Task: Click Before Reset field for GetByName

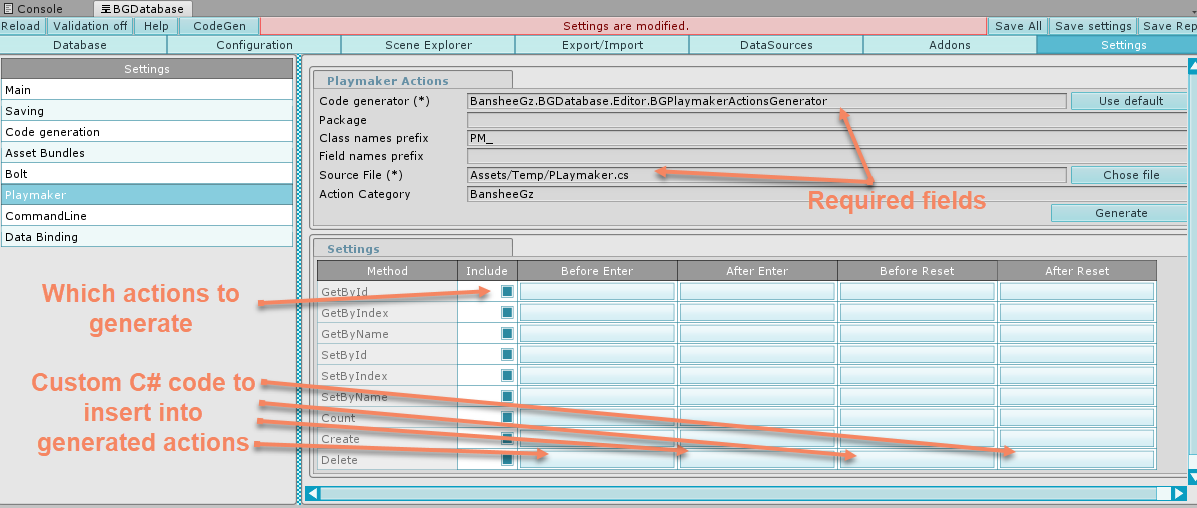Action: pos(918,334)
